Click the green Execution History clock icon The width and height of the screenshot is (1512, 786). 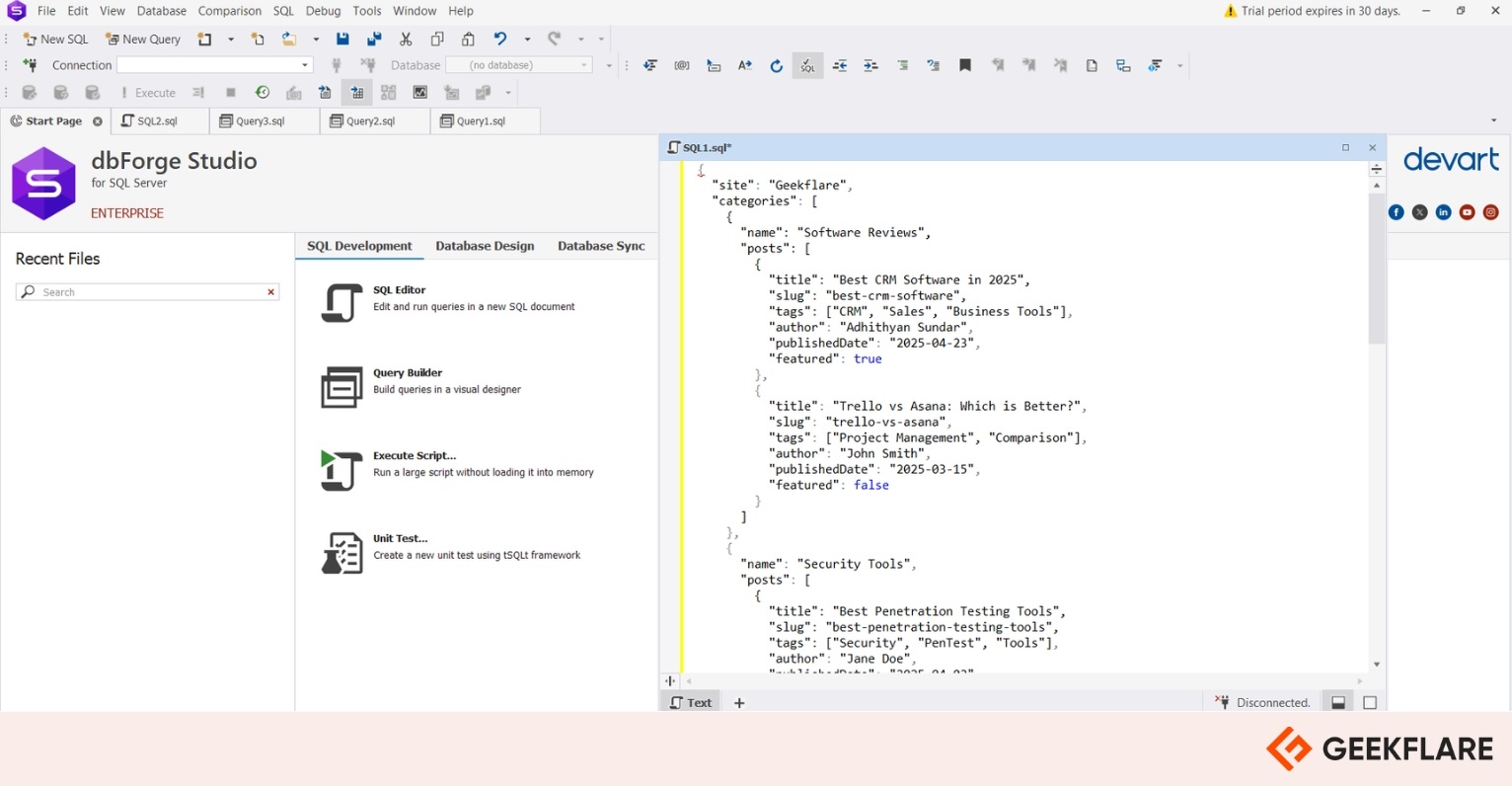pos(263,92)
